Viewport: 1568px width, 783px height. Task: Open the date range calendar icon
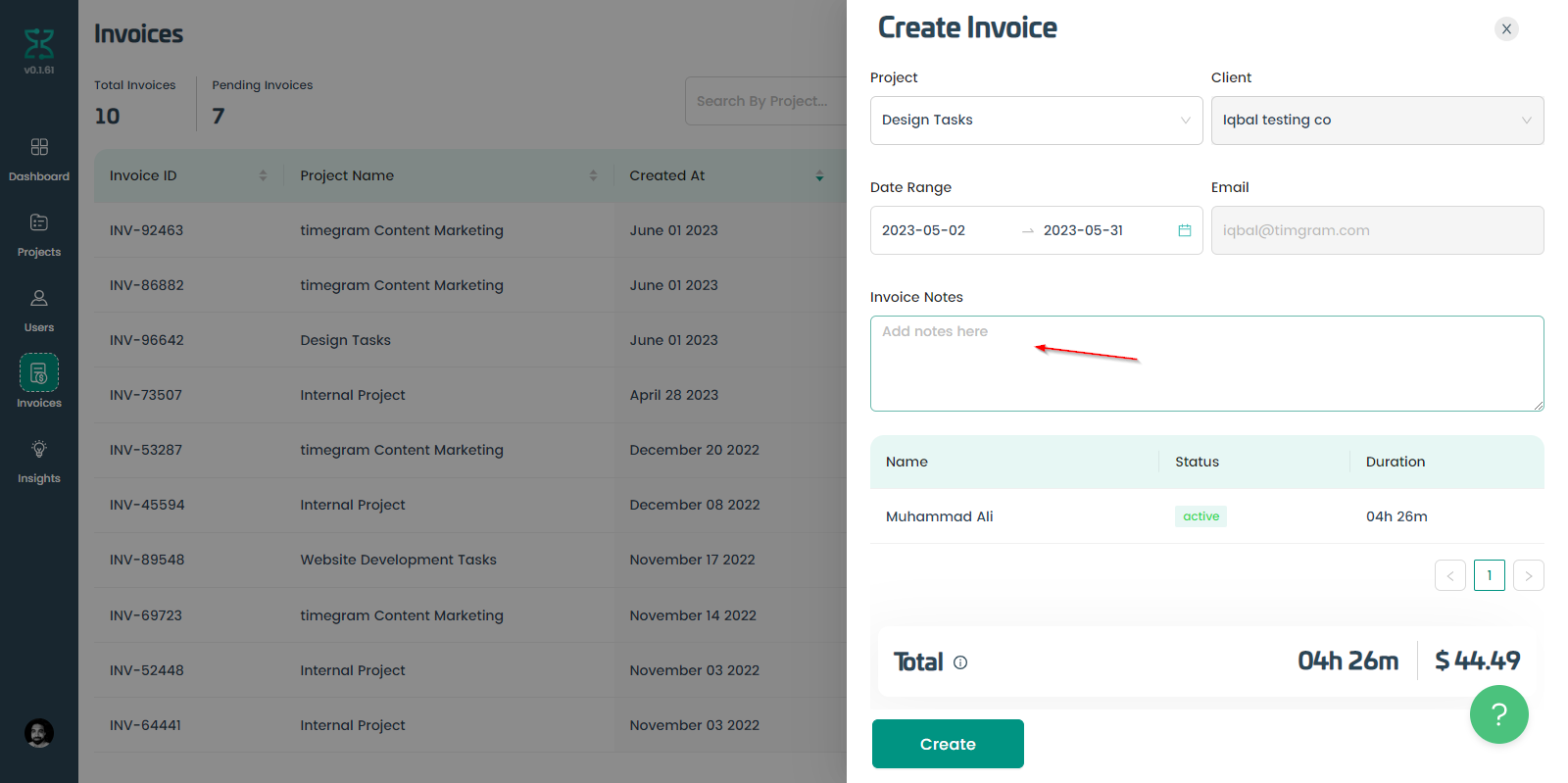tap(1184, 230)
